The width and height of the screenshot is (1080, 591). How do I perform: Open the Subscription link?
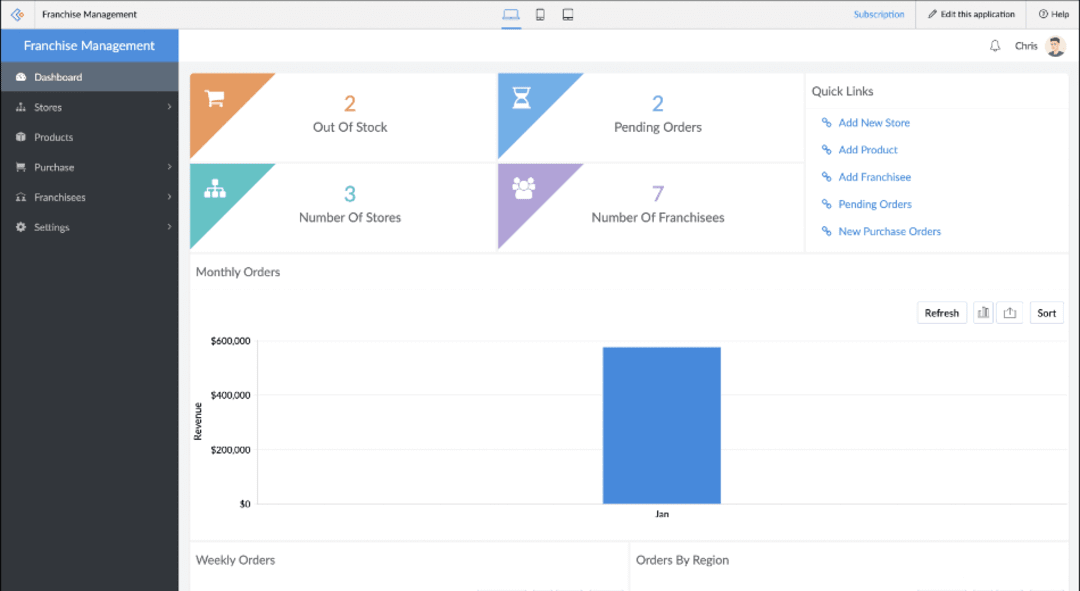pyautogui.click(x=879, y=14)
